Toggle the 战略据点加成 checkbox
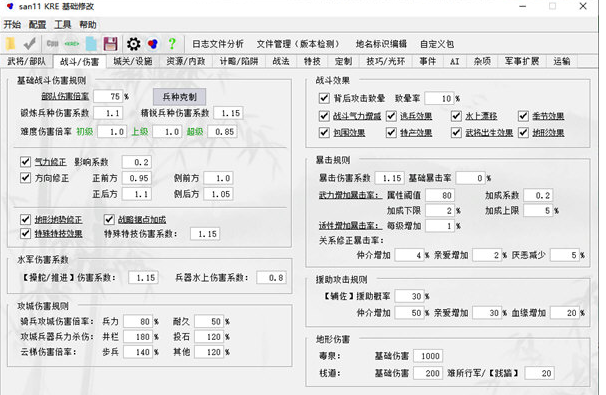The image size is (606, 395). coord(109,220)
